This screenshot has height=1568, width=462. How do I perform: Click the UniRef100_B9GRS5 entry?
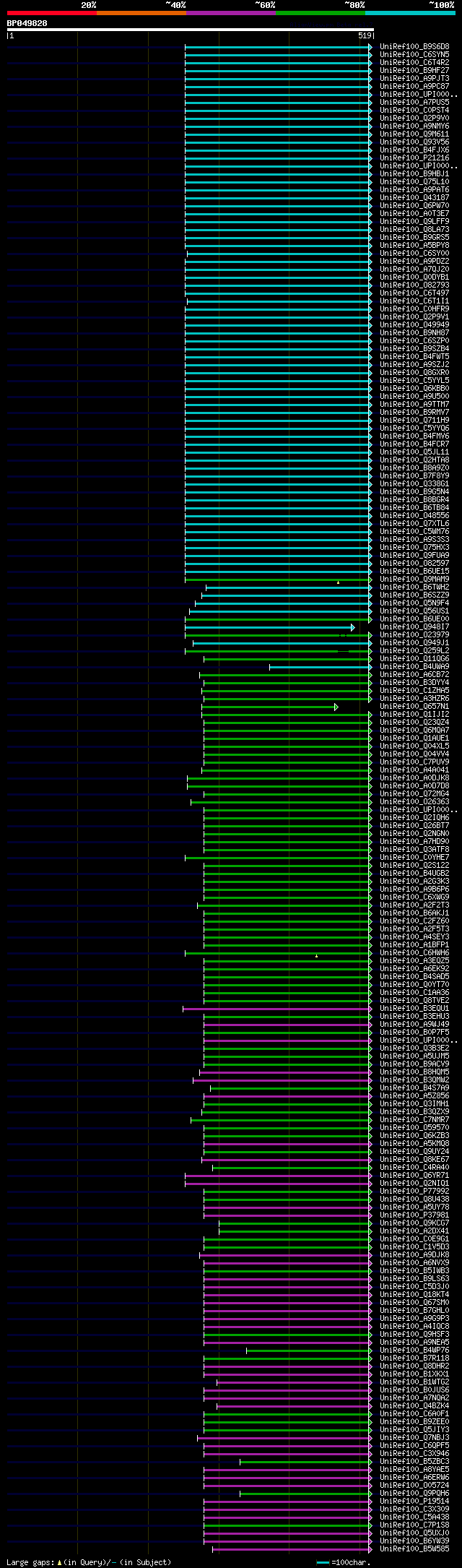[x=414, y=237]
